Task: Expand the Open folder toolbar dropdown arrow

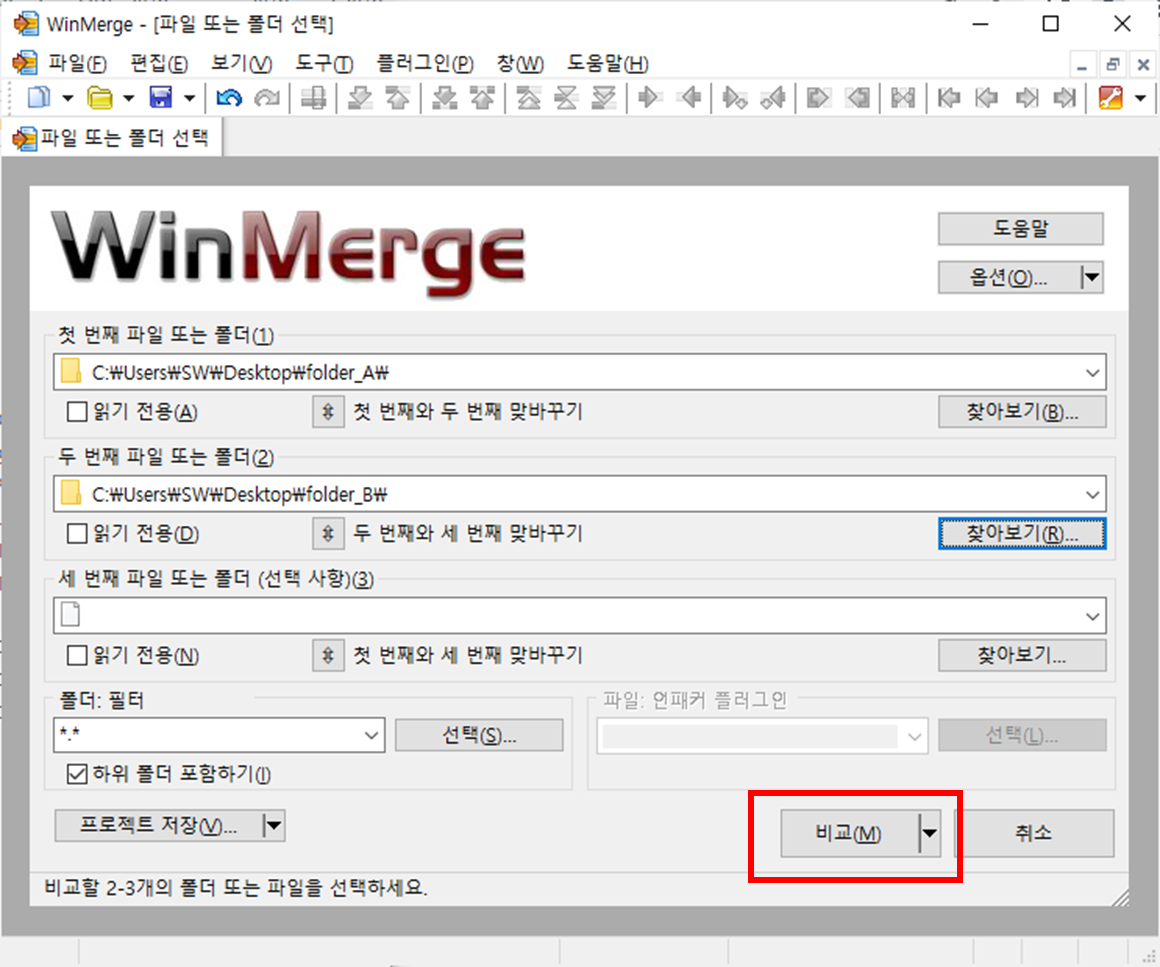Action: [x=128, y=98]
